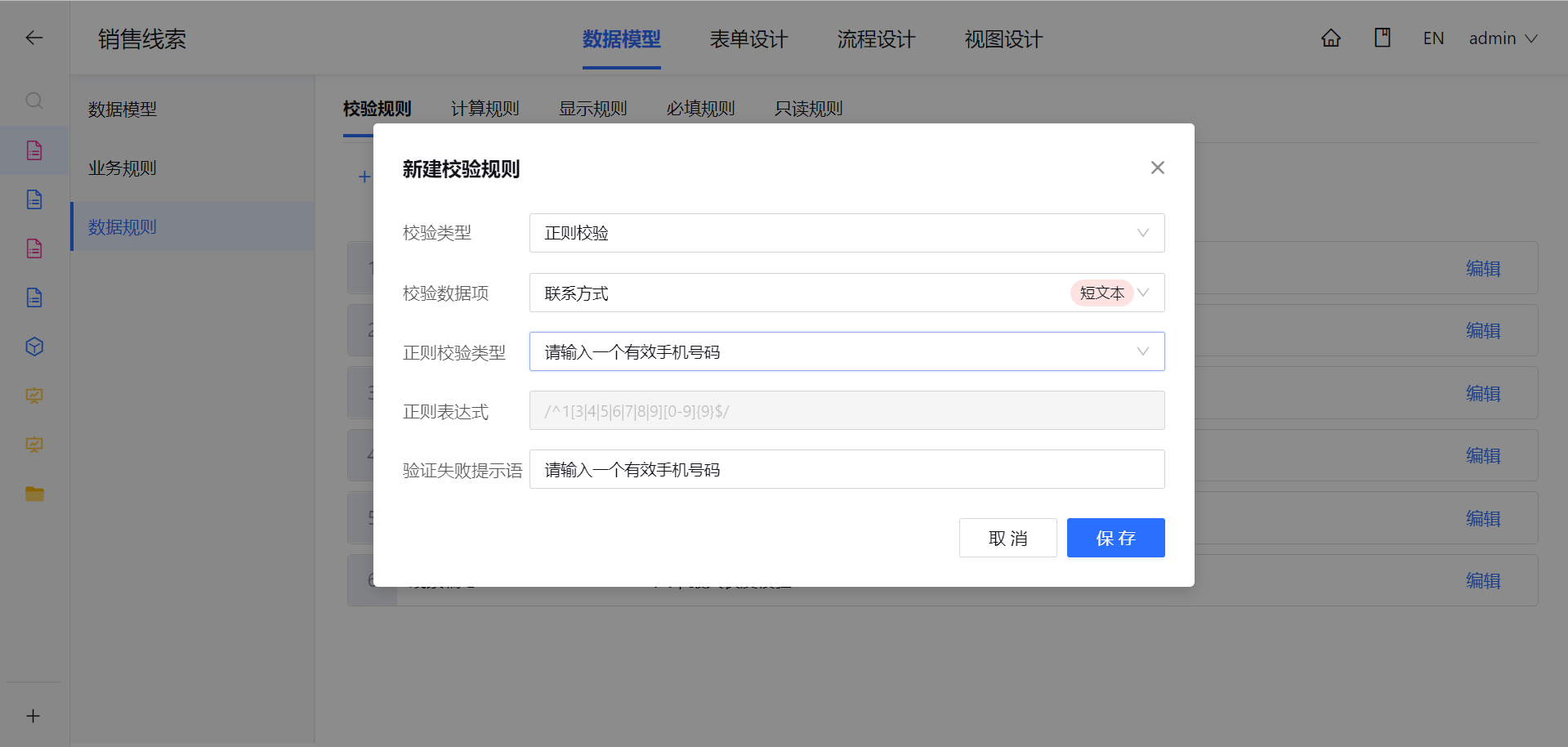Open the upper orange presentation board icon
Image resolution: width=1568 pixels, height=747 pixels.
34,396
